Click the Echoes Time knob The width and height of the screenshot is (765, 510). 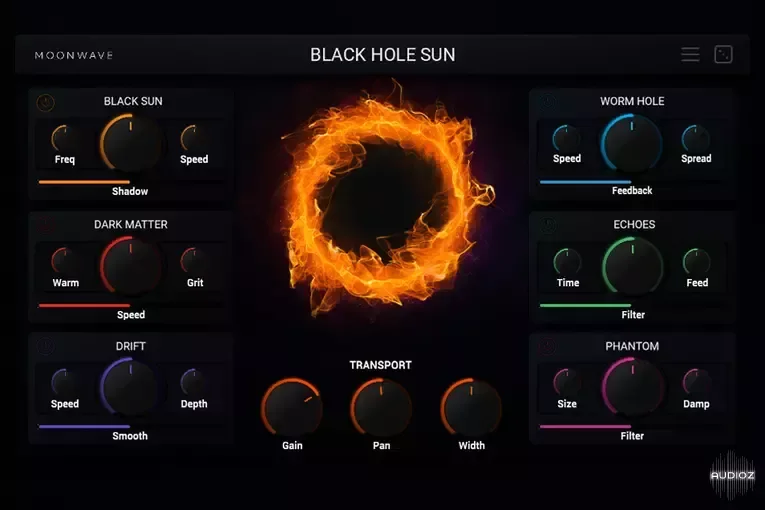pyautogui.click(x=567, y=262)
